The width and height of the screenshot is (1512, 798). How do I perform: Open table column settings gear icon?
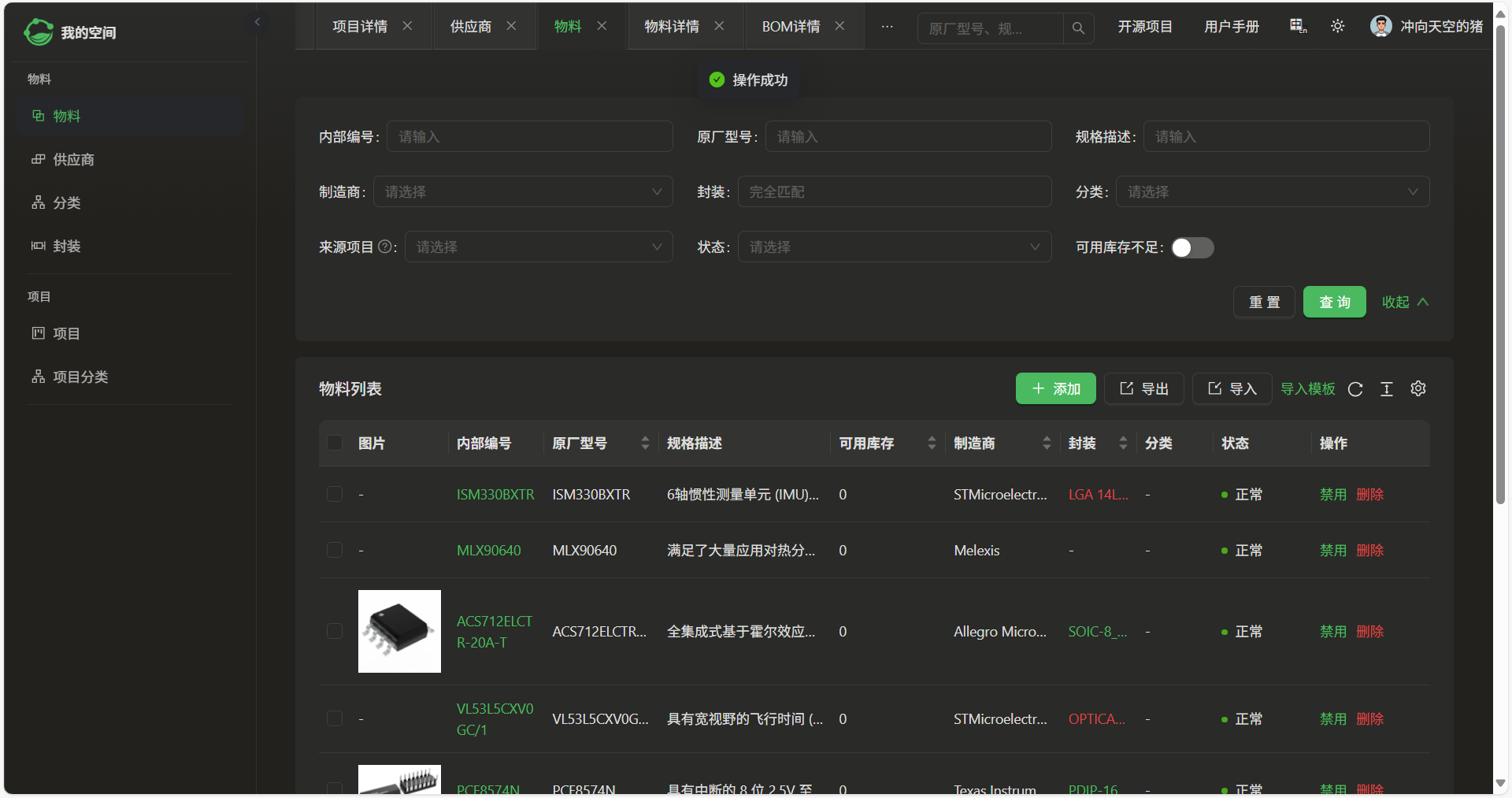(x=1418, y=389)
